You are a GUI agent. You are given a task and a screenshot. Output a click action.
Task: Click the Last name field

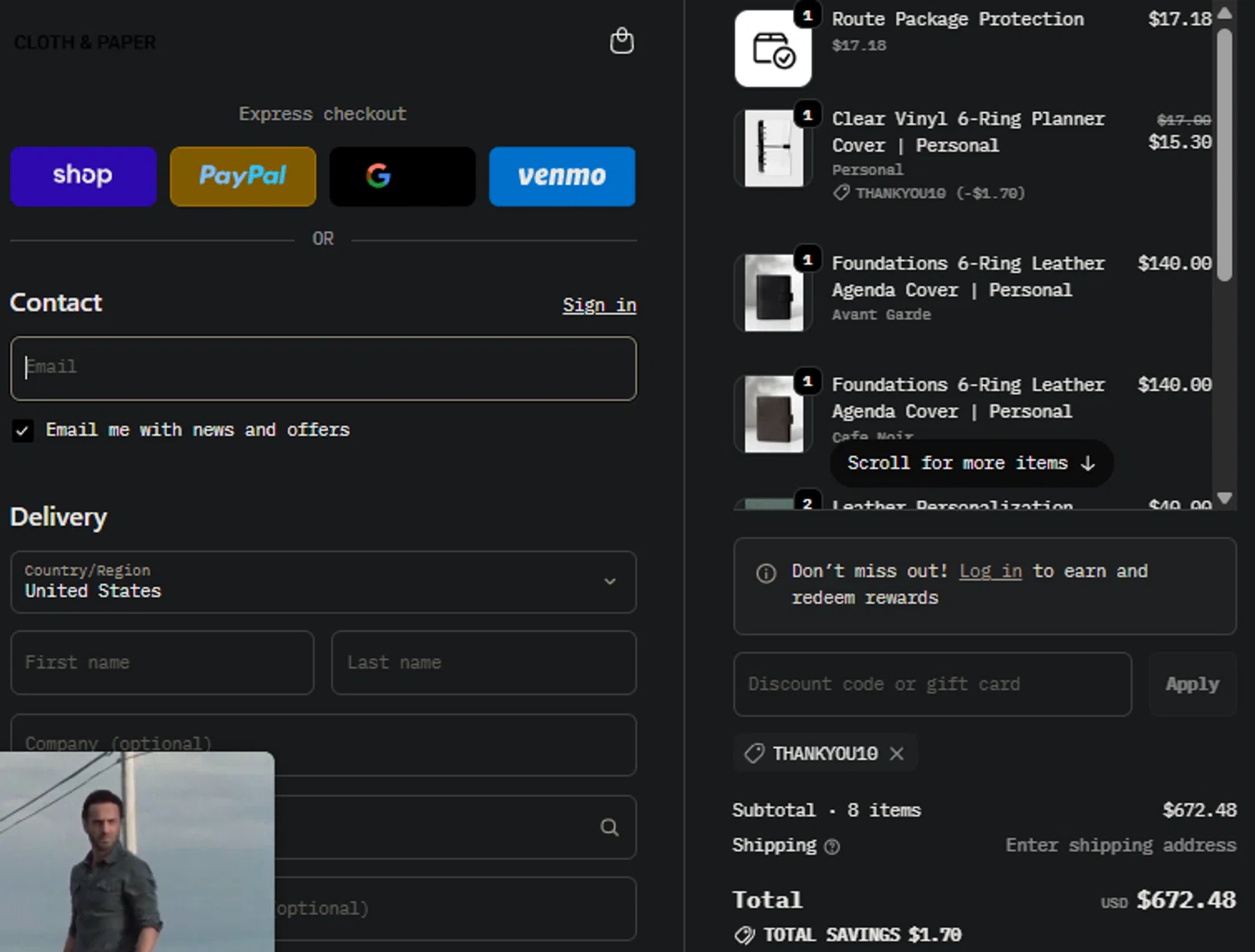(484, 663)
